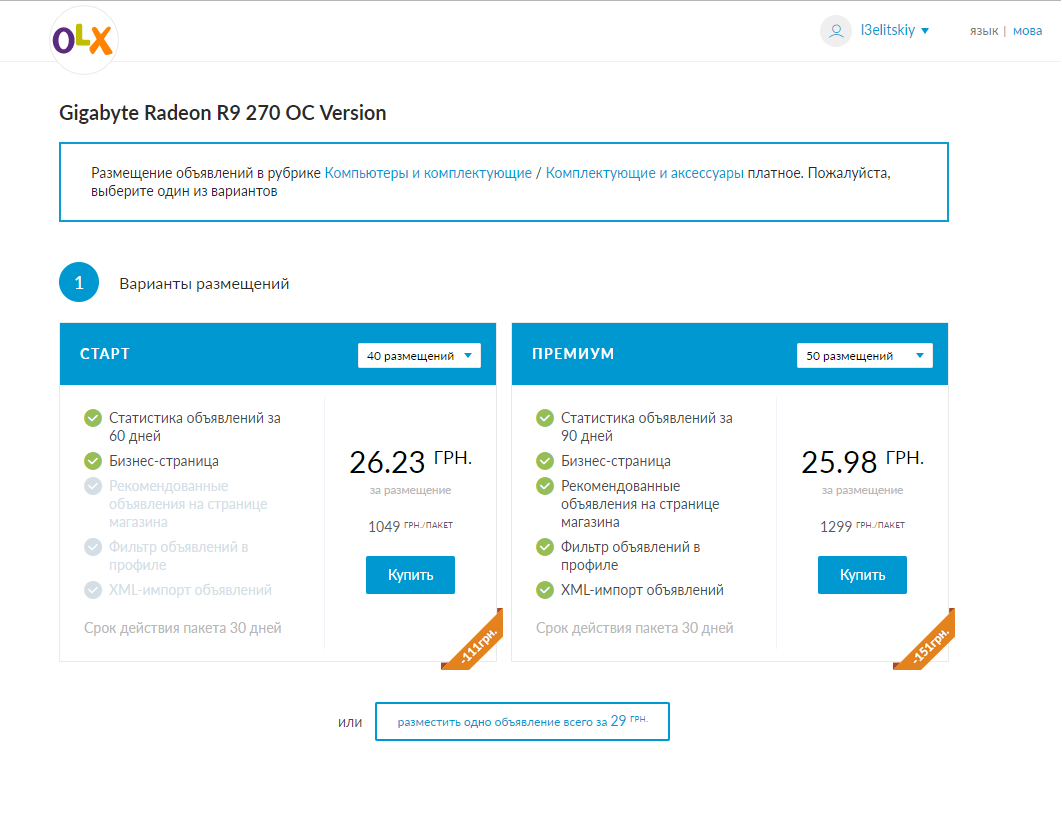
Task: Click the user avatar icon
Action: tap(836, 31)
